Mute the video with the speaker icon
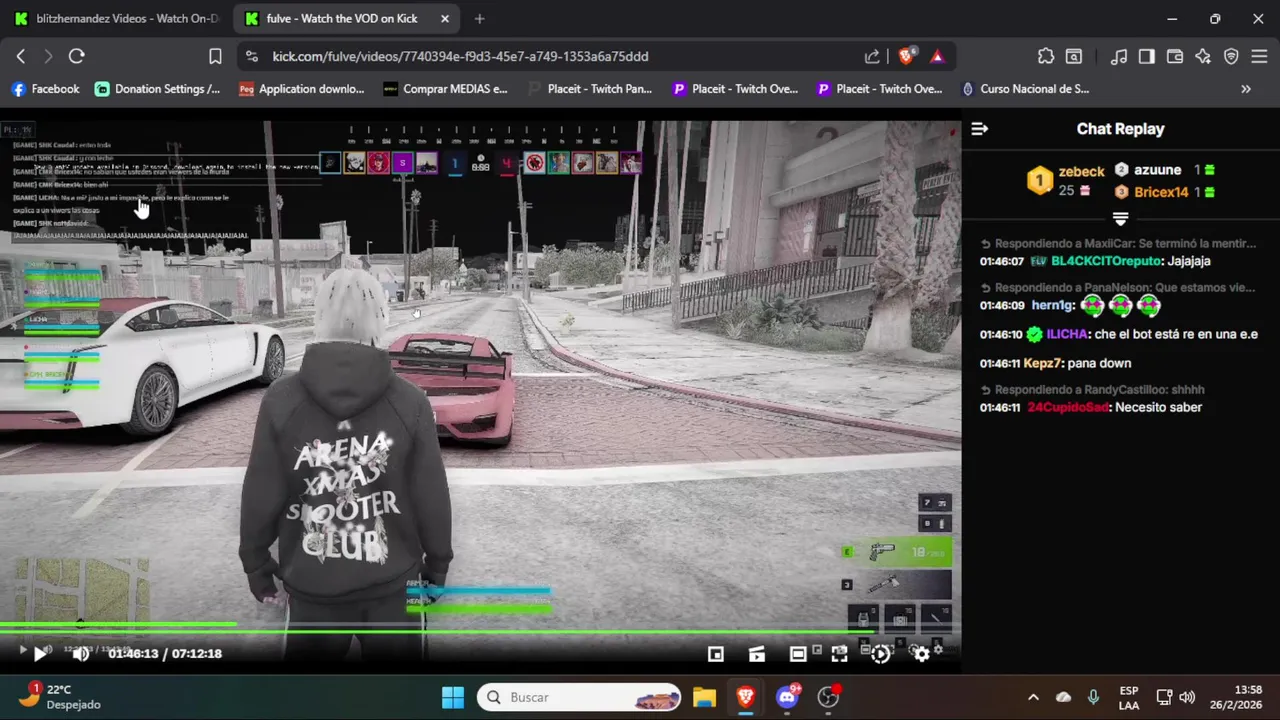 click(81, 653)
